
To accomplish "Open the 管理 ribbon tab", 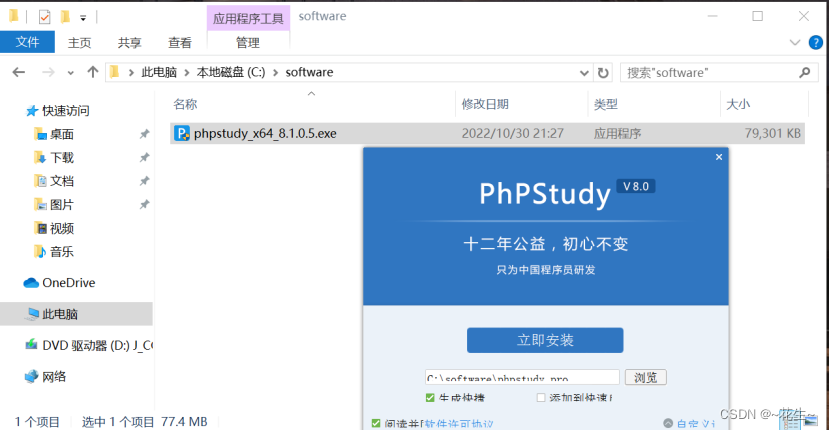I will tap(248, 43).
